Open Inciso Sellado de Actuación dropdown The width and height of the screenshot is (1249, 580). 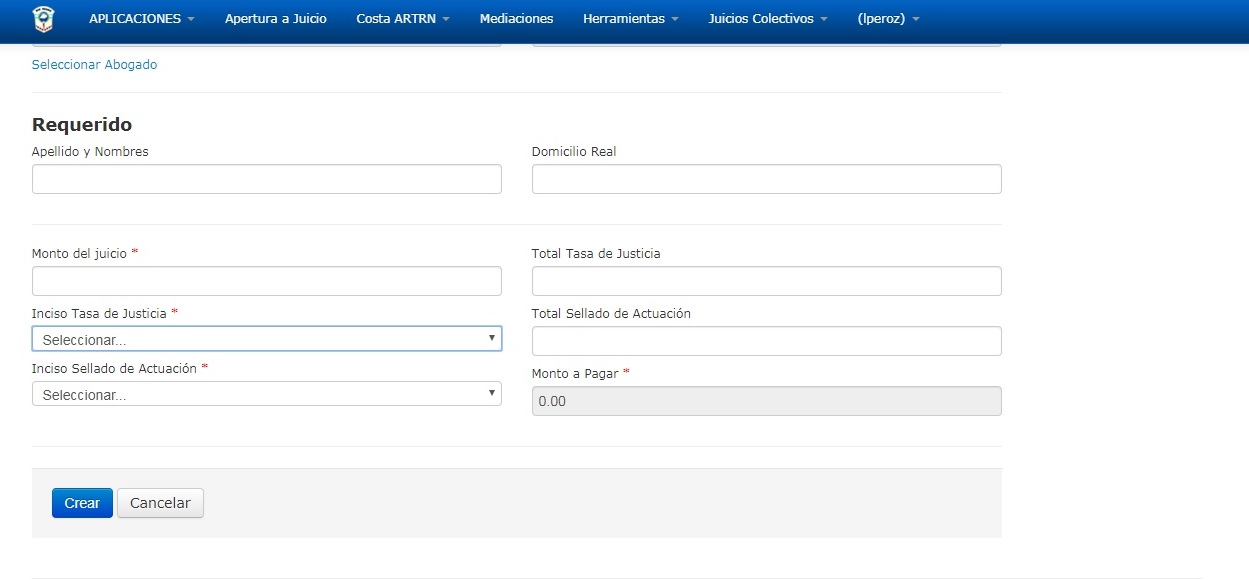[266, 394]
